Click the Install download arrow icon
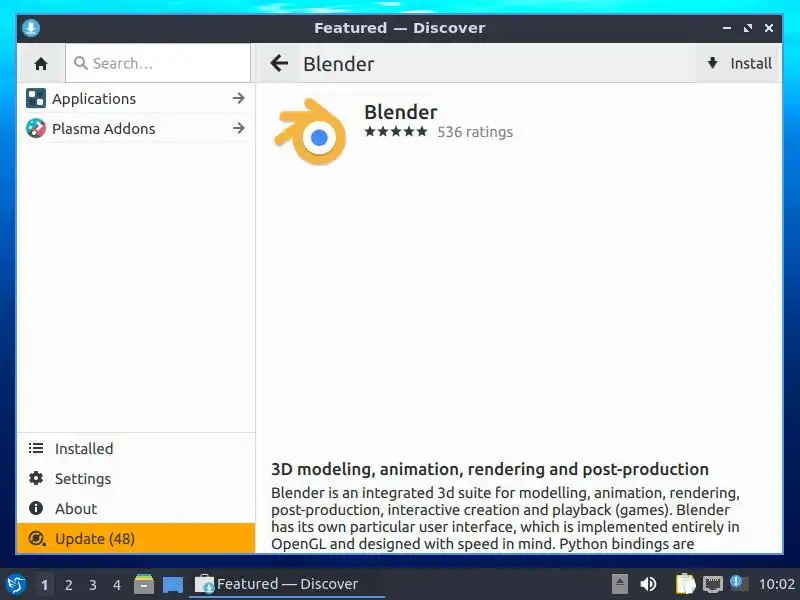 pos(712,63)
